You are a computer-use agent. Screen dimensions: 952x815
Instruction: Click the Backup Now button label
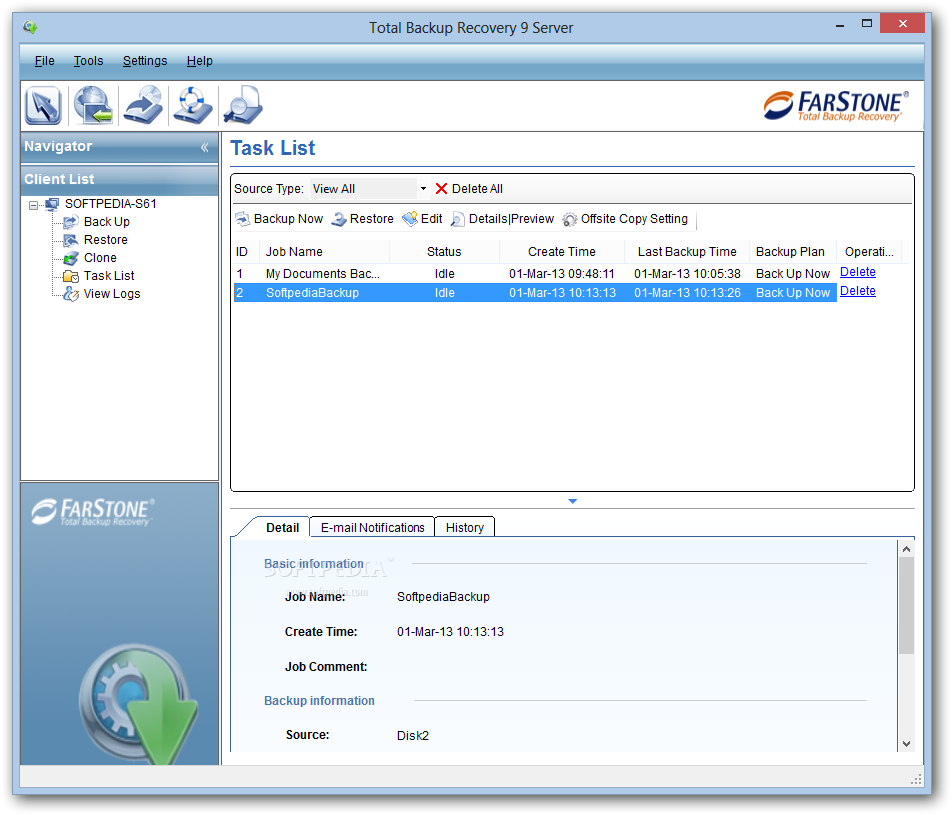pyautogui.click(x=288, y=219)
